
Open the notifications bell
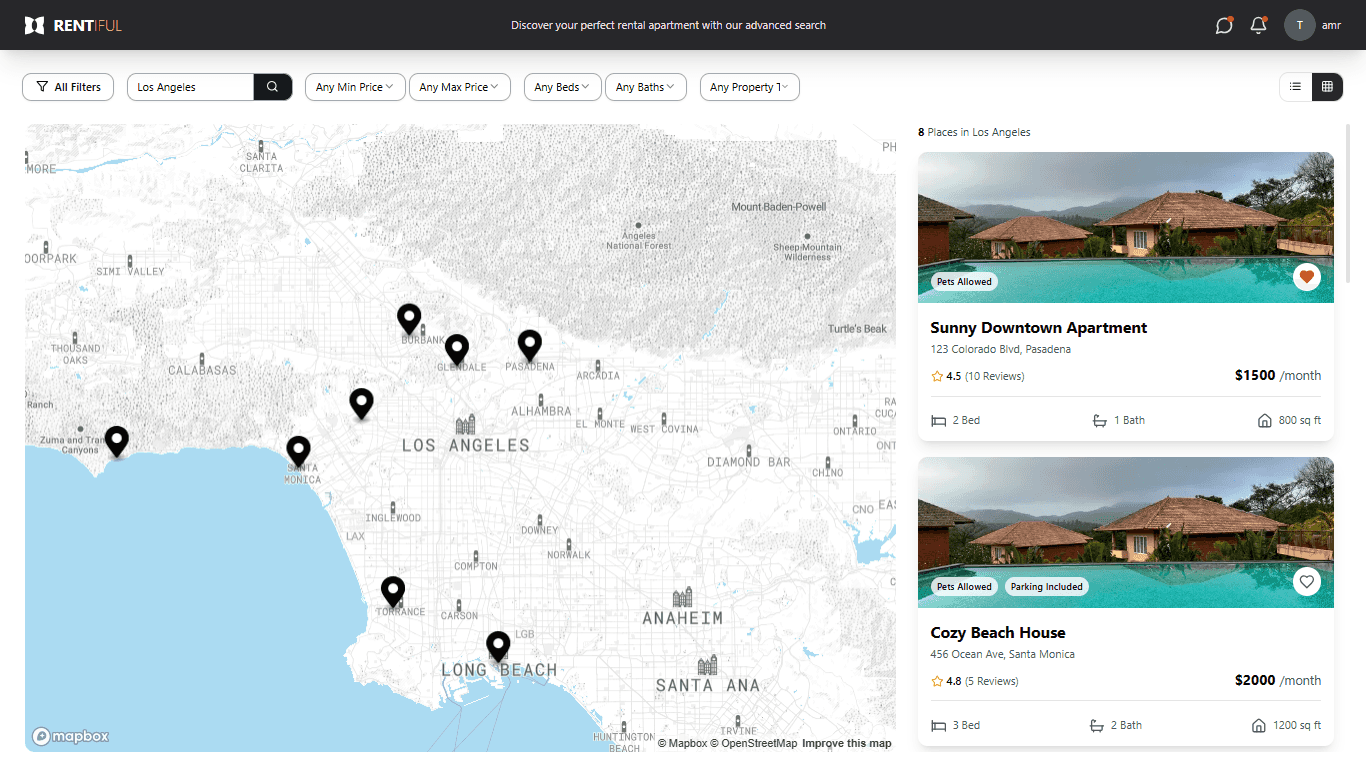pos(1258,25)
